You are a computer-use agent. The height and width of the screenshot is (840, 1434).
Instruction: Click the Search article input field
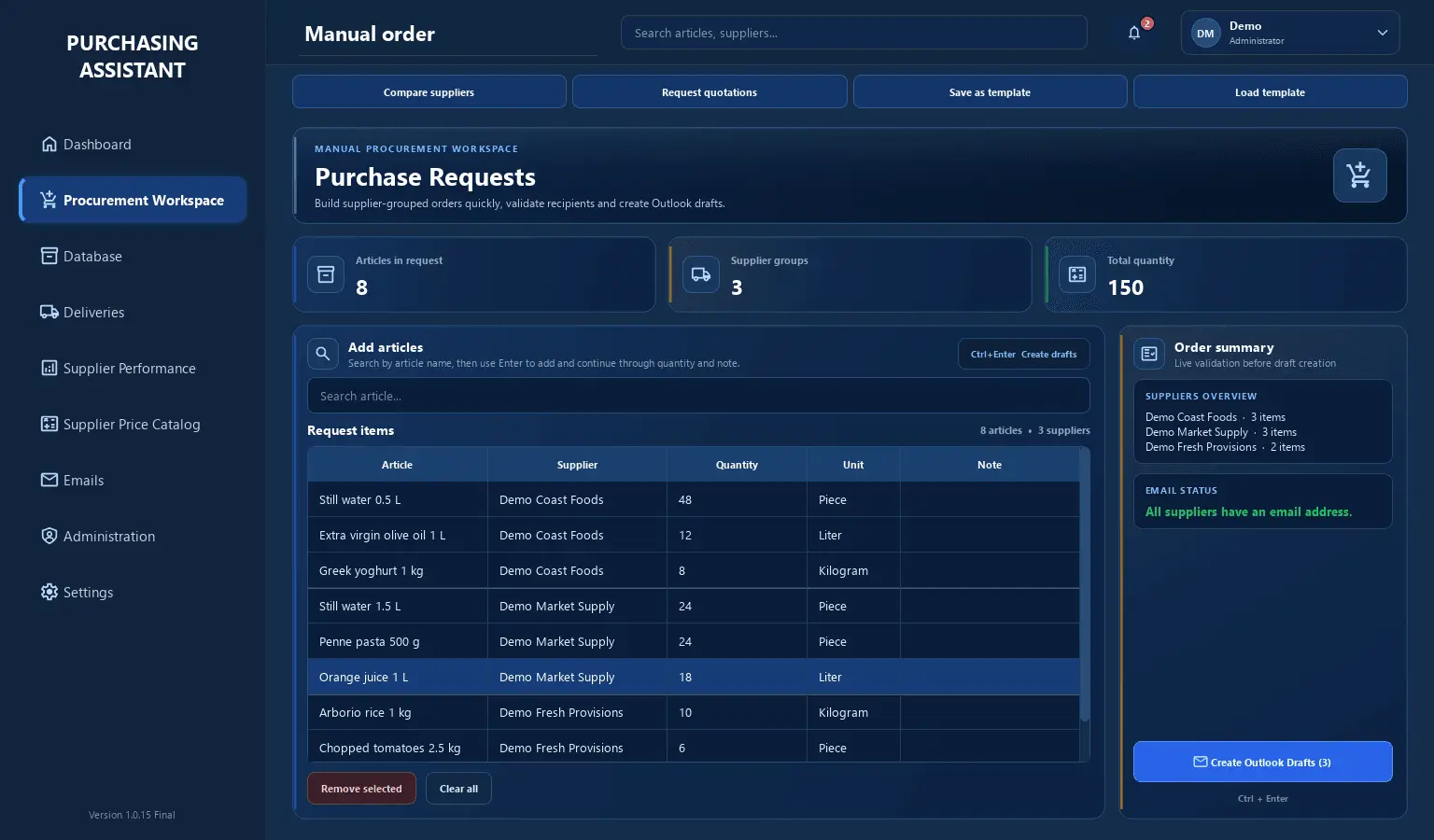[698, 396]
